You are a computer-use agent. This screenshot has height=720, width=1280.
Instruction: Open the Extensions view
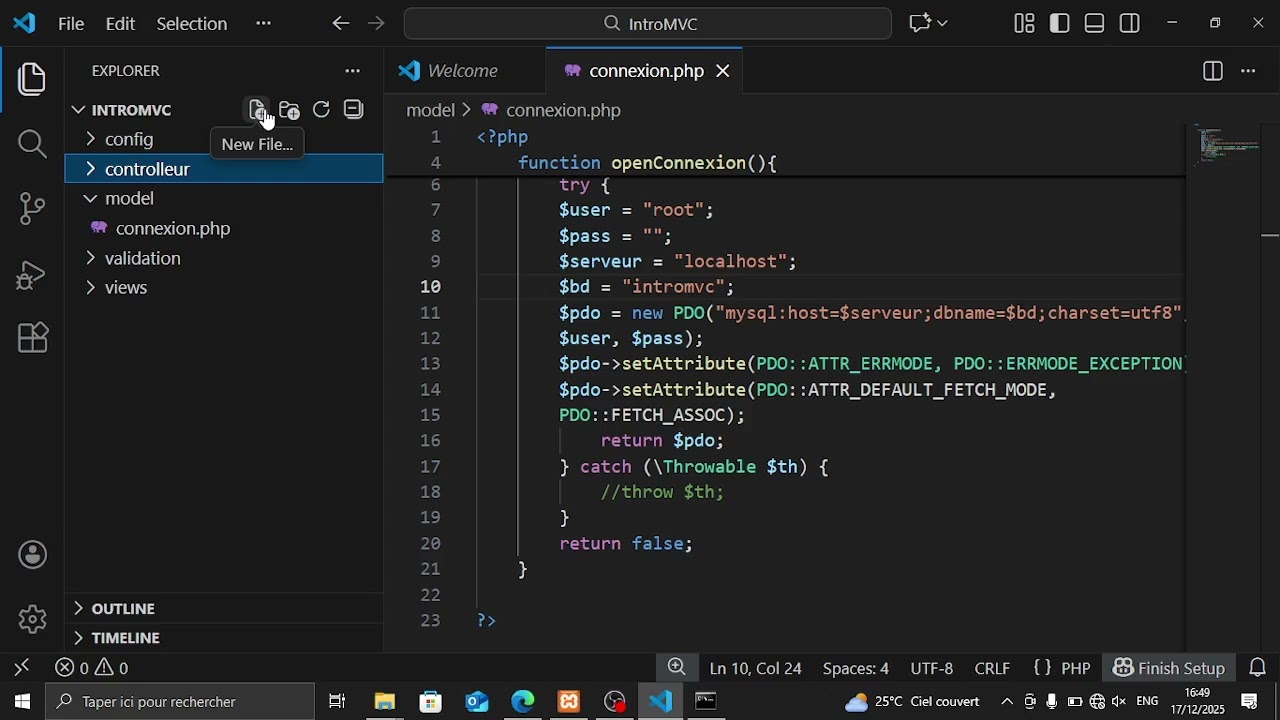click(32, 338)
